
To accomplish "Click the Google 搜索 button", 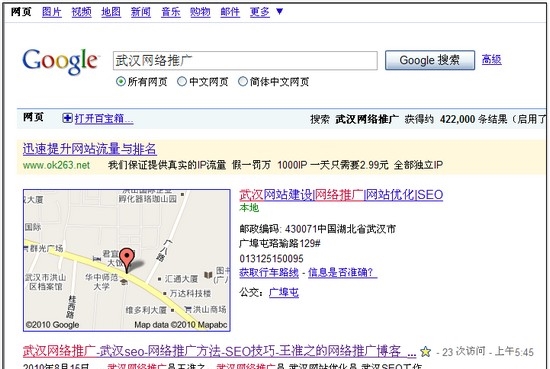I will click(x=430, y=60).
